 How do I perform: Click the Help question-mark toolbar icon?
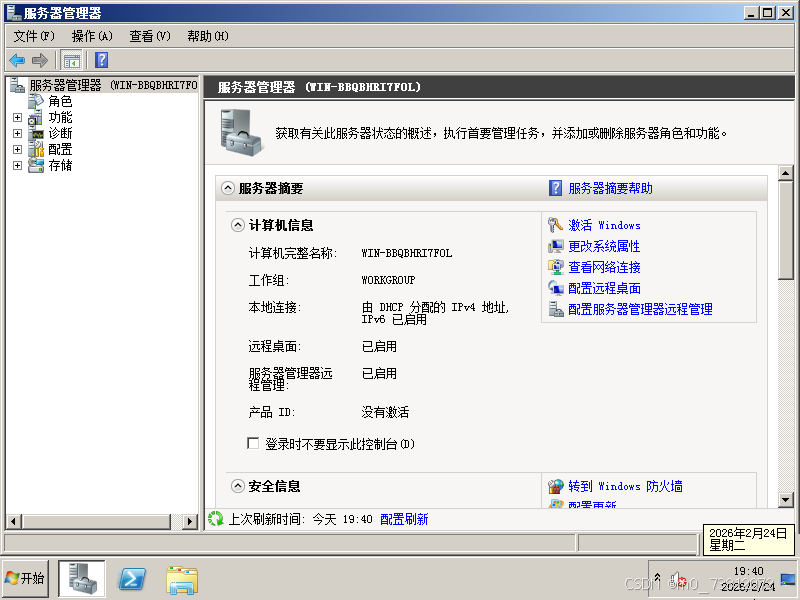click(102, 60)
